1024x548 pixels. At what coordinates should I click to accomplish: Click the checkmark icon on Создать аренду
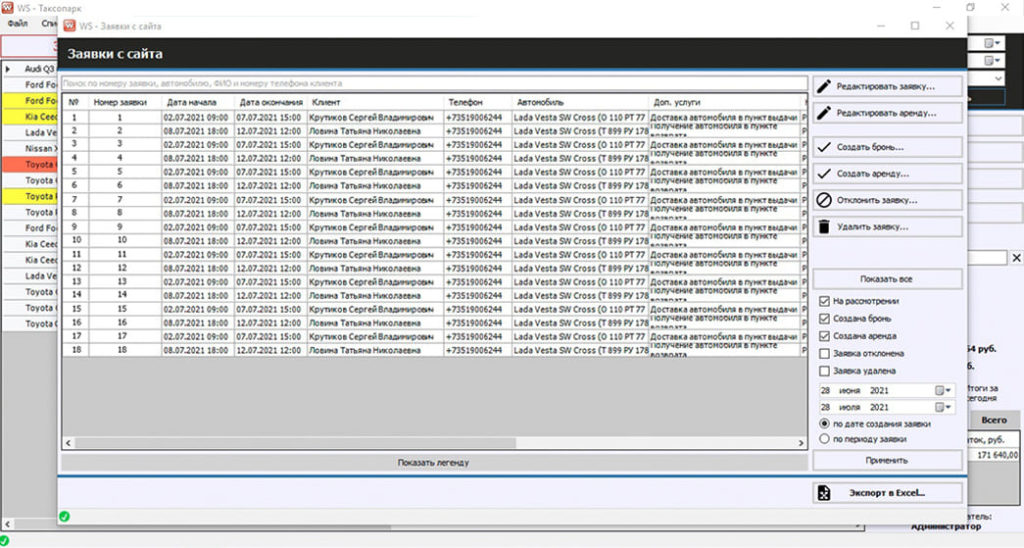coord(824,174)
